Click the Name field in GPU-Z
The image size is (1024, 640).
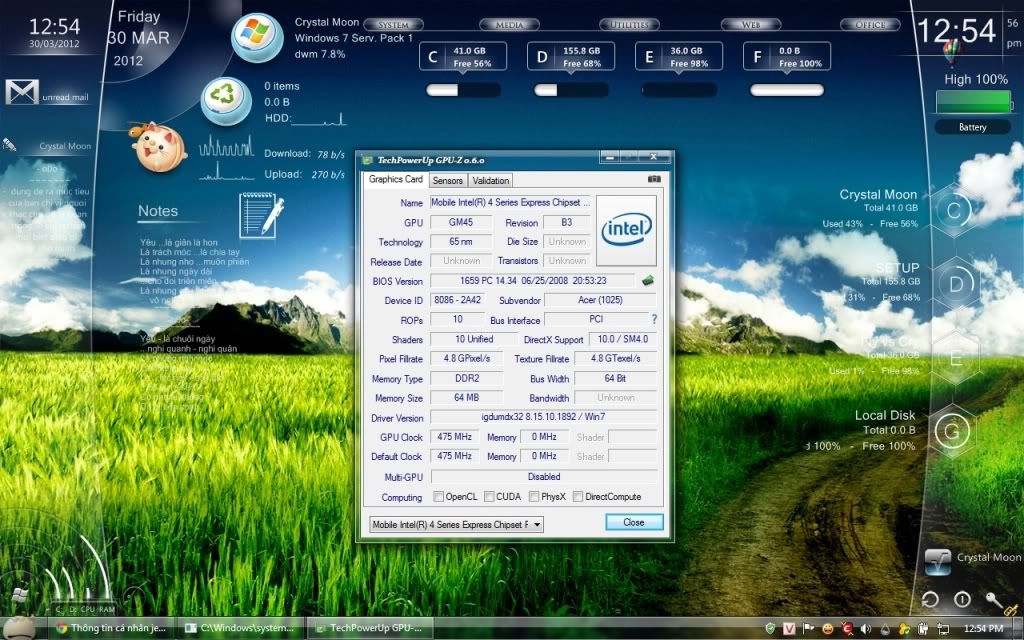510,202
